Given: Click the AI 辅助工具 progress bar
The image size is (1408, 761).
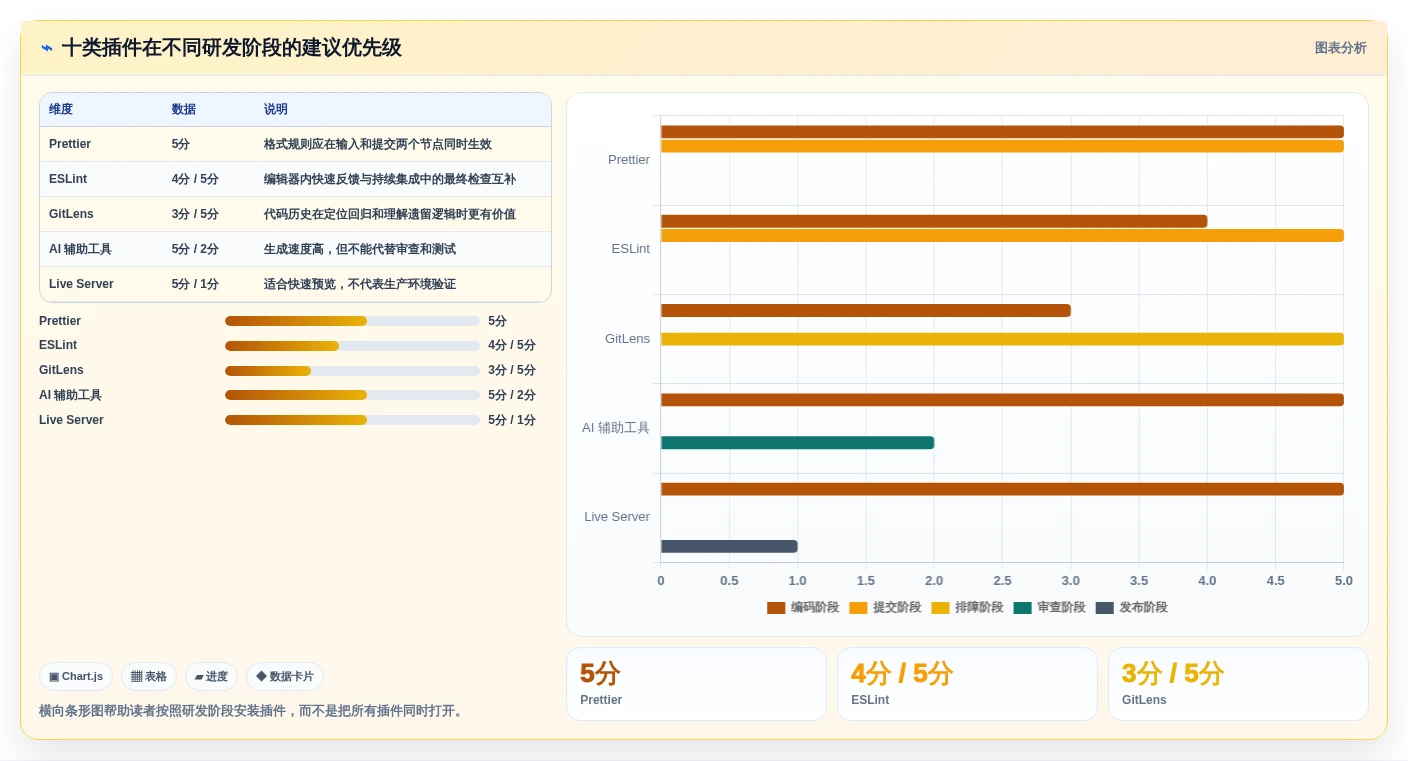Looking at the screenshot, I should [x=352, y=395].
